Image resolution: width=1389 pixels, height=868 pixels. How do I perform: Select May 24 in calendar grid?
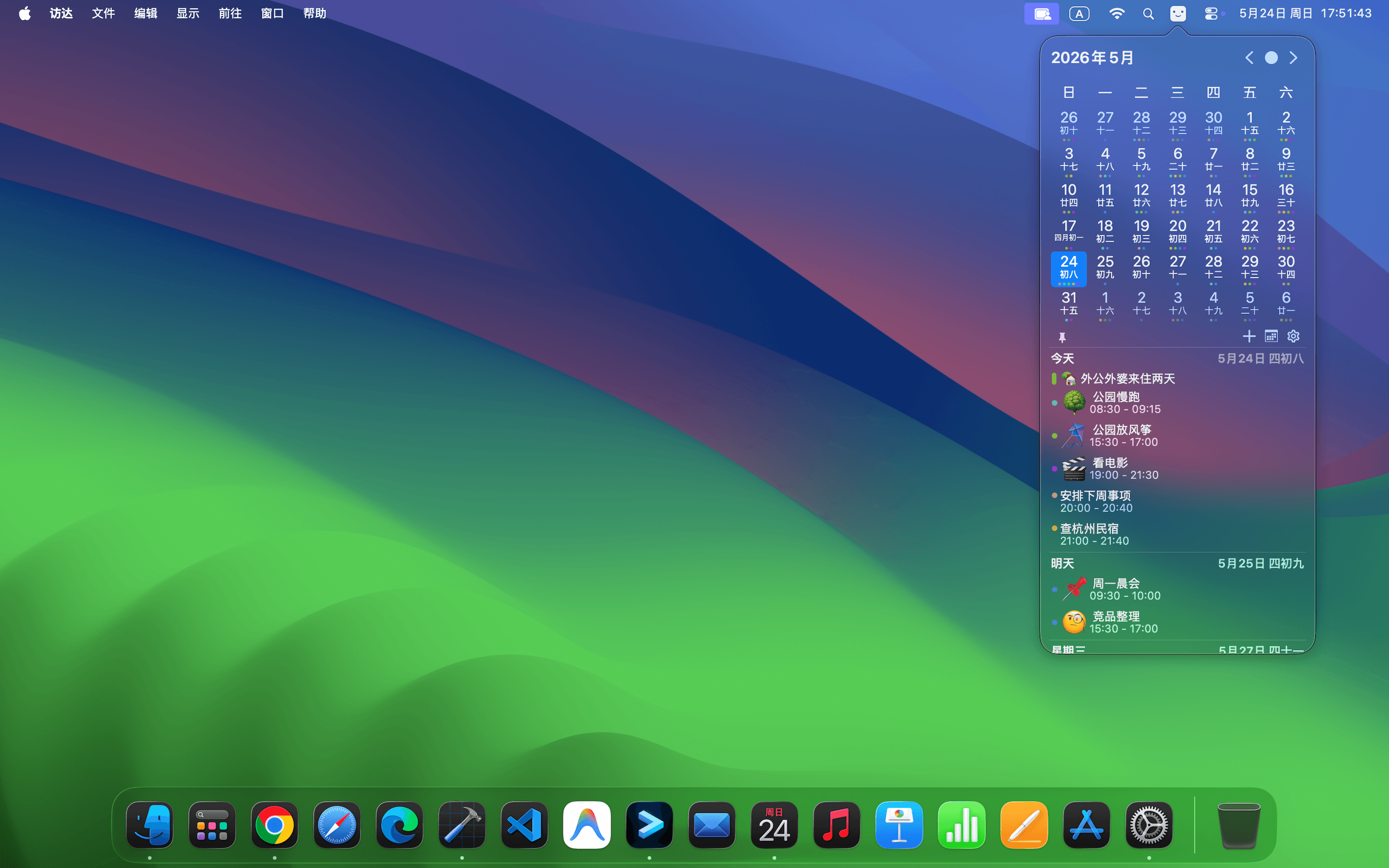coord(1069,269)
